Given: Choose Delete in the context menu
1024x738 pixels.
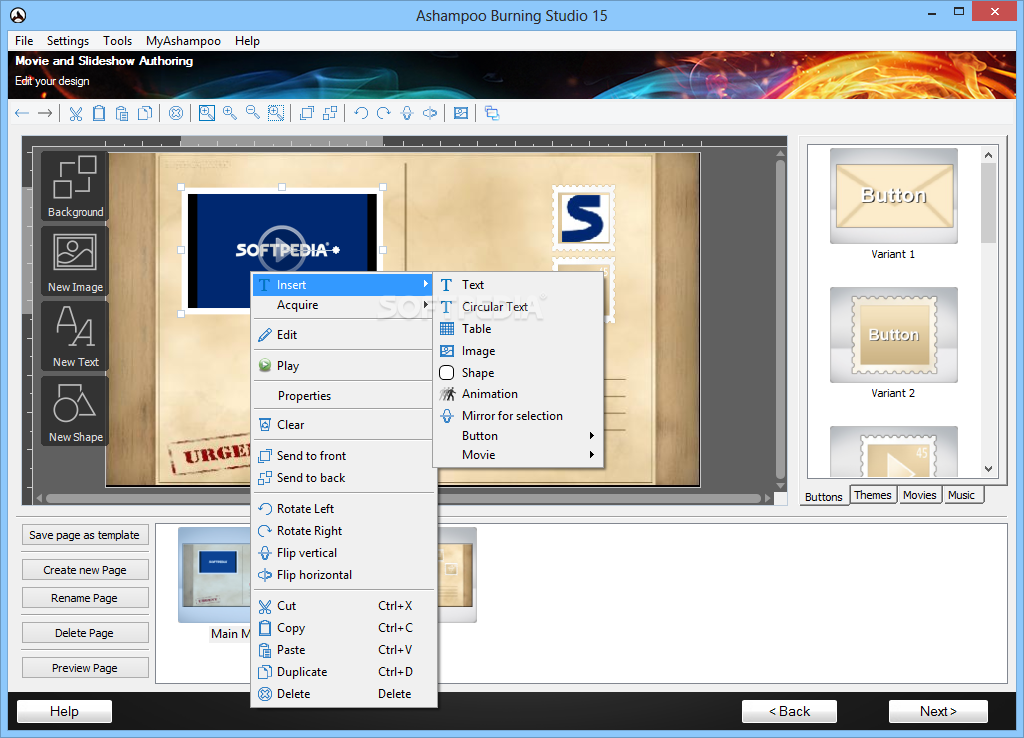Looking at the screenshot, I should point(342,694).
